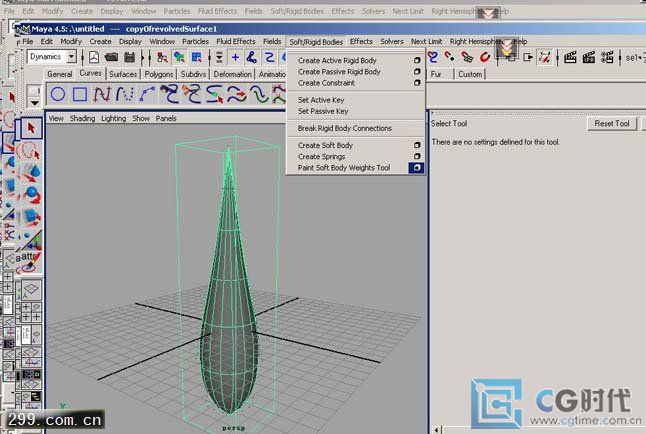
Task: Click the curve with green point shelf icon
Action: pyautogui.click(x=214, y=94)
